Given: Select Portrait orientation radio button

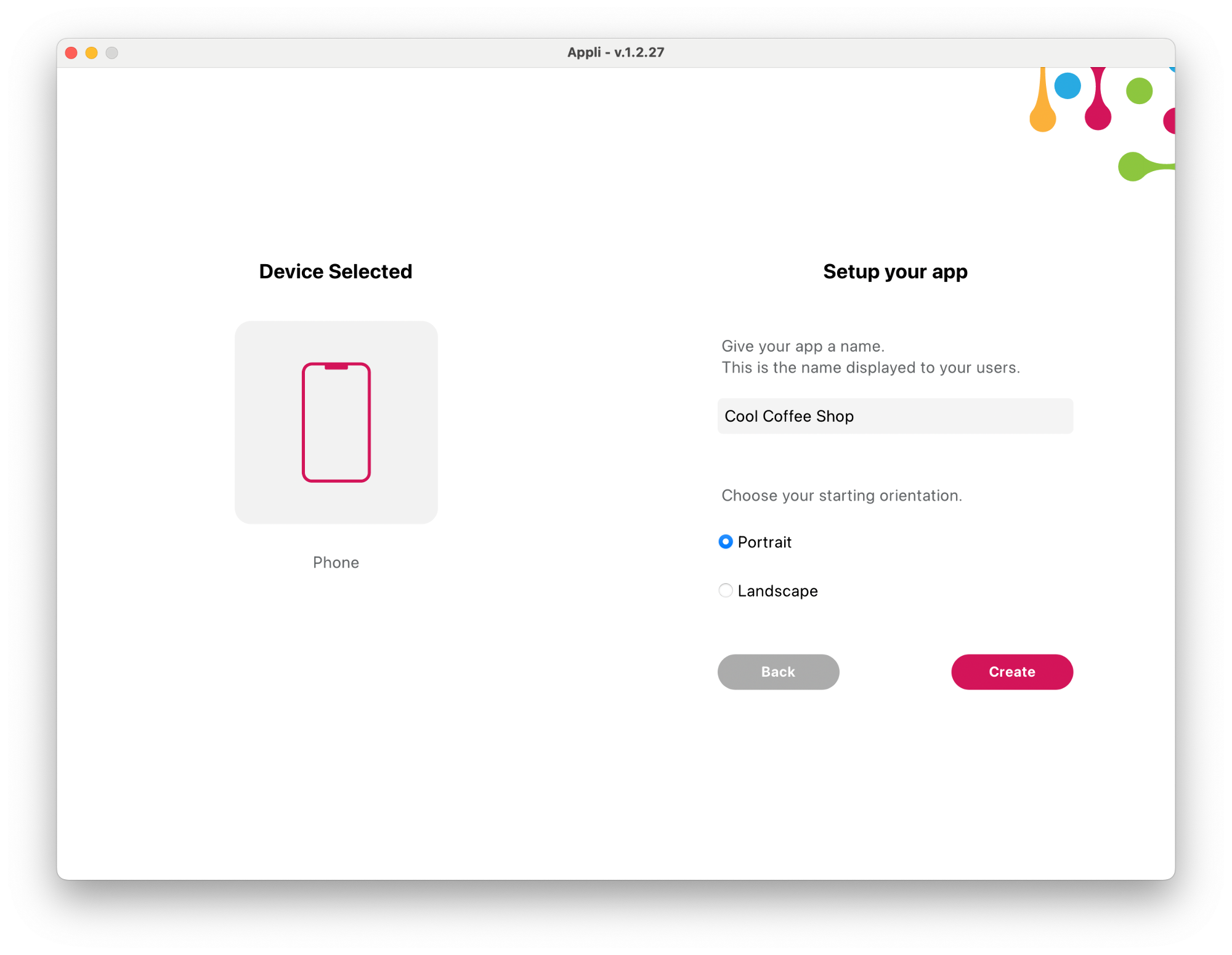Looking at the screenshot, I should tap(724, 542).
